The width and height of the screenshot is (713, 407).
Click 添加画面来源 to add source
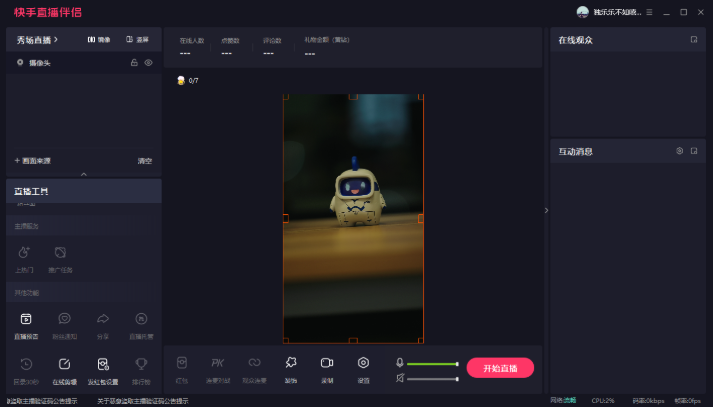(33, 160)
